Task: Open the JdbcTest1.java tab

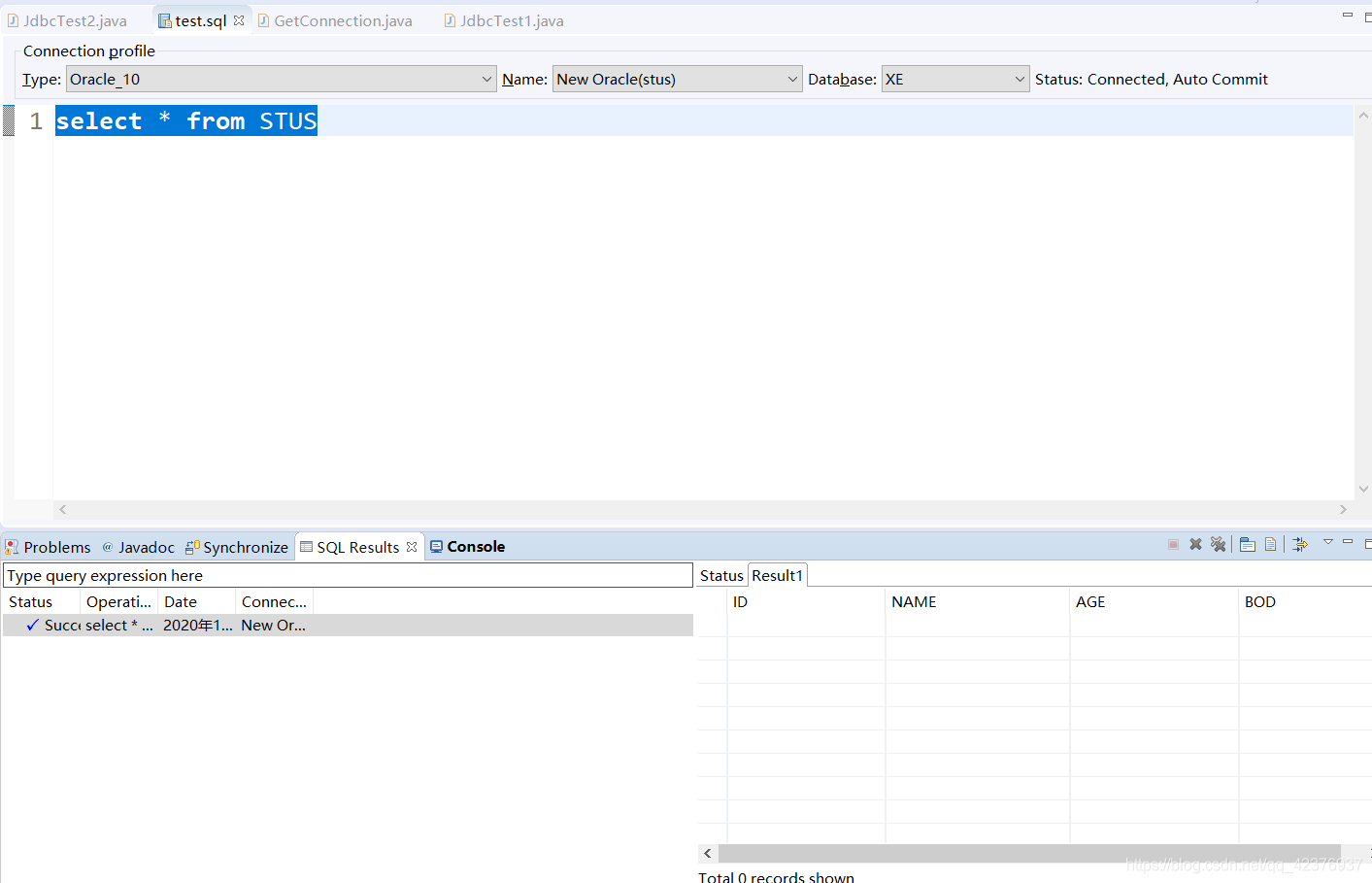Action: tap(504, 20)
